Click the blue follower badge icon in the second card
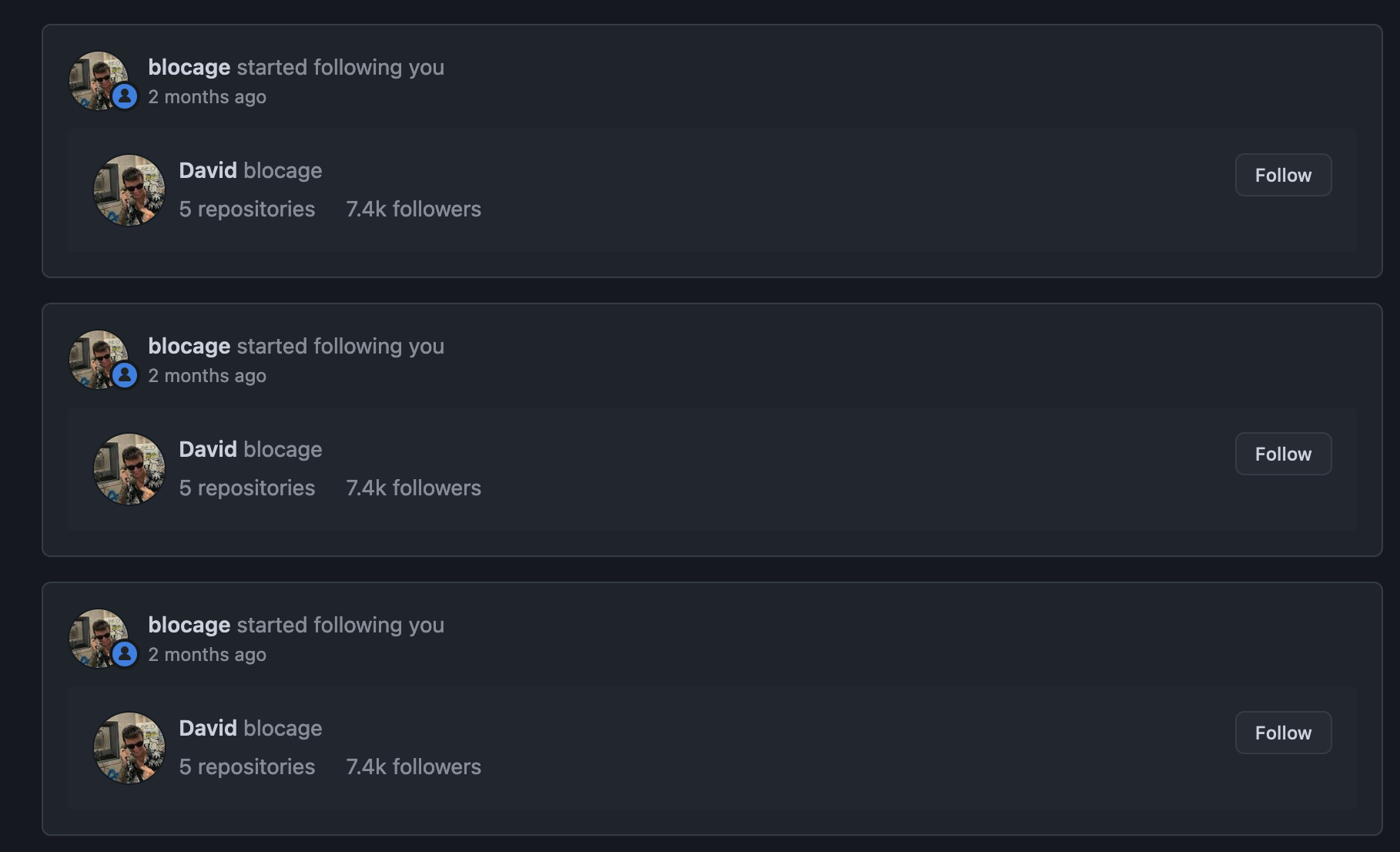Viewport: 1400px width, 852px height. [x=125, y=375]
